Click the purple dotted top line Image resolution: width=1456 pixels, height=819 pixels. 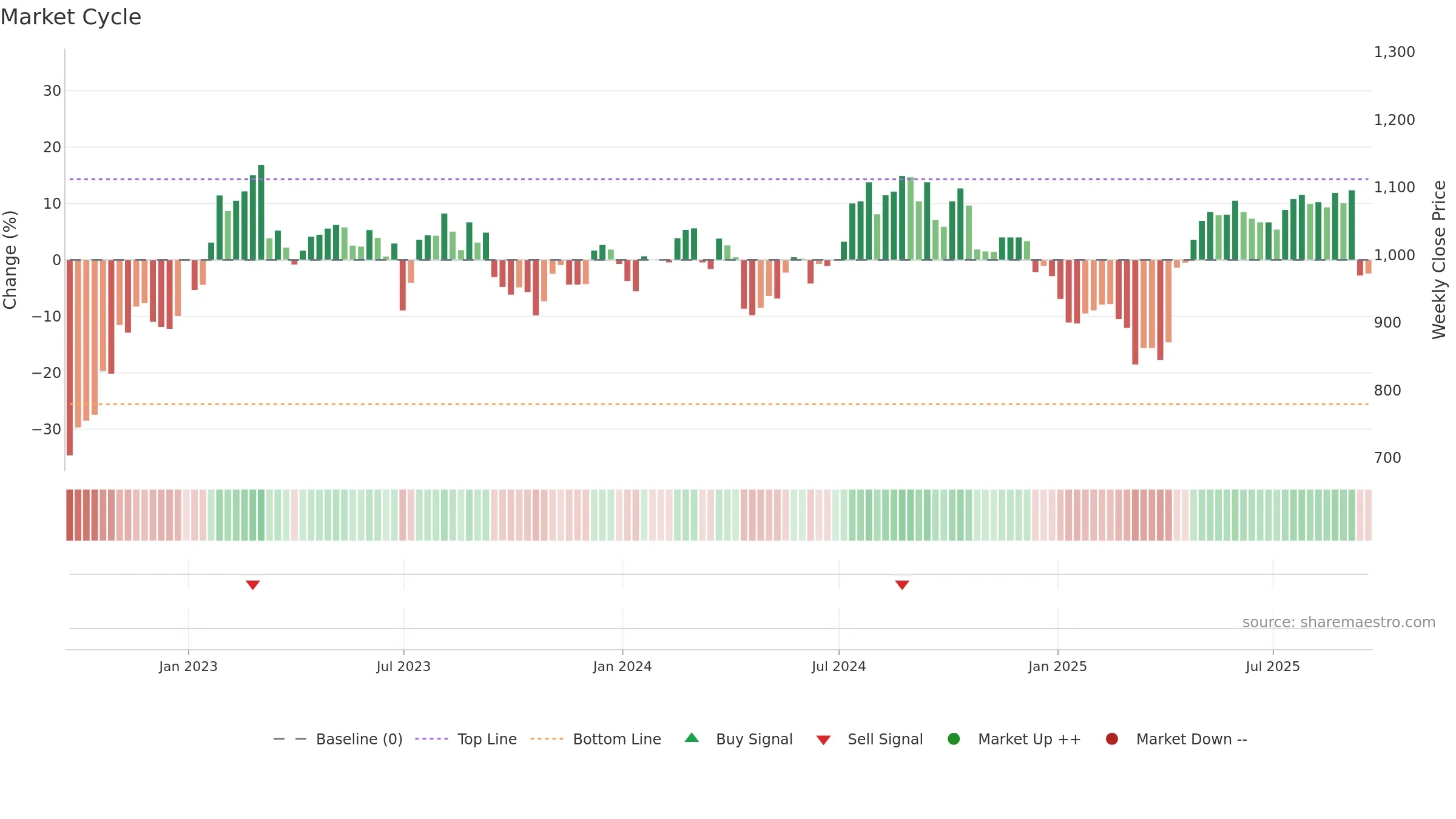point(719,180)
